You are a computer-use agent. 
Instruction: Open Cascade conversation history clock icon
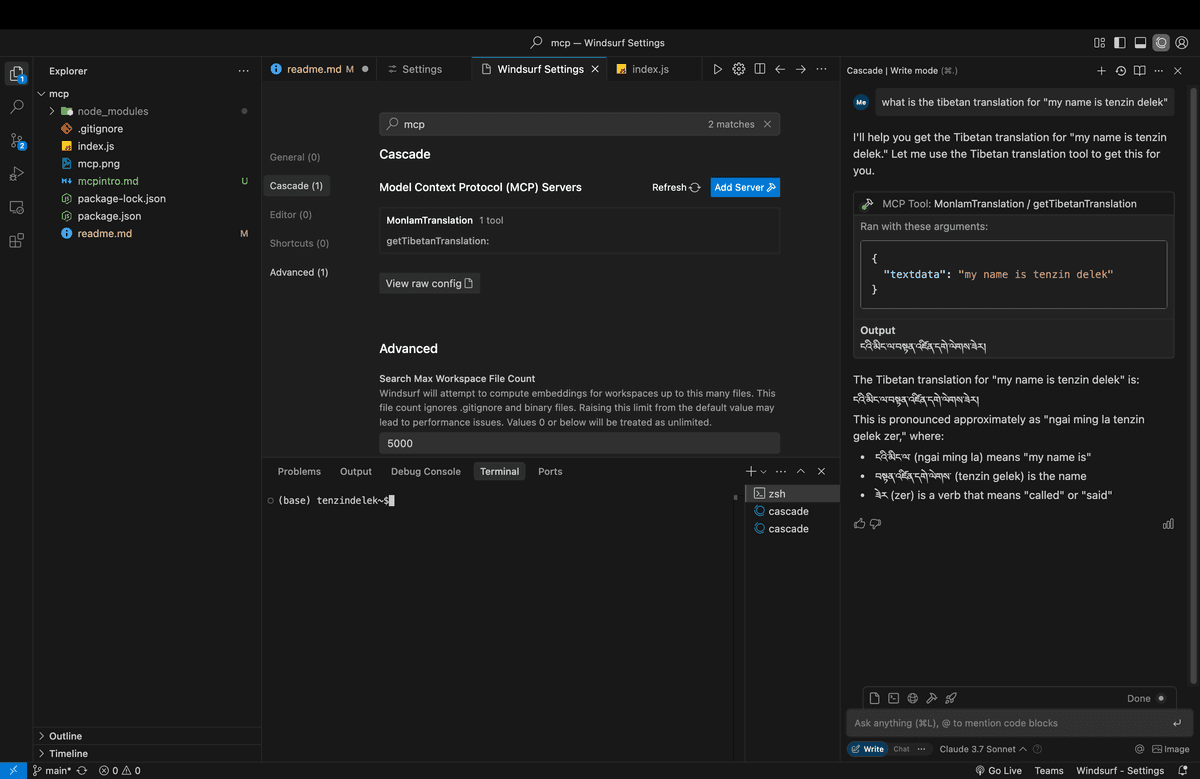[x=1120, y=71]
